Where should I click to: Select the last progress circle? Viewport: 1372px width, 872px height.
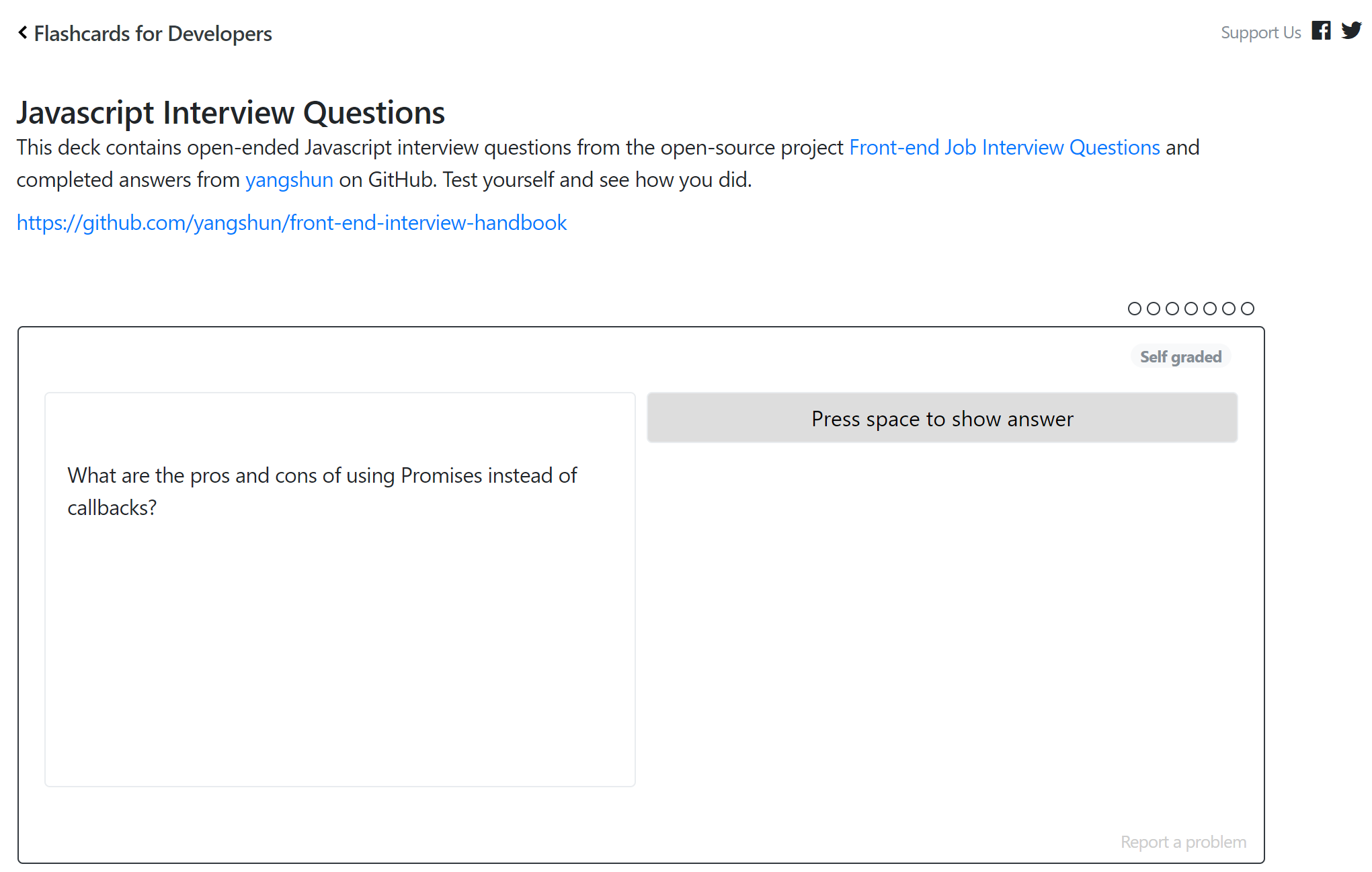pyautogui.click(x=1248, y=309)
